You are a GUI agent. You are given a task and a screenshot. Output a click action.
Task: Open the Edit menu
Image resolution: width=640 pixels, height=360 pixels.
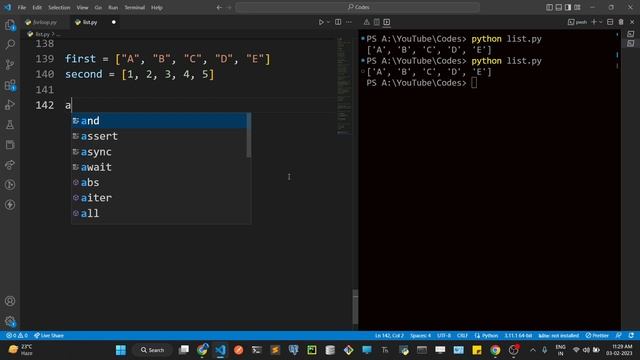37,7
